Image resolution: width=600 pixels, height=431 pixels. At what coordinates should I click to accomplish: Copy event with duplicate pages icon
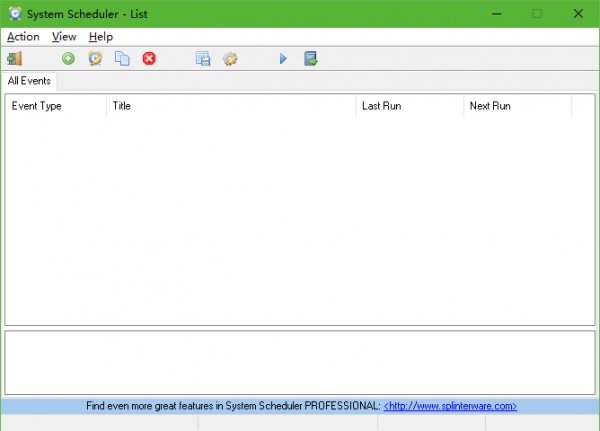tap(122, 59)
